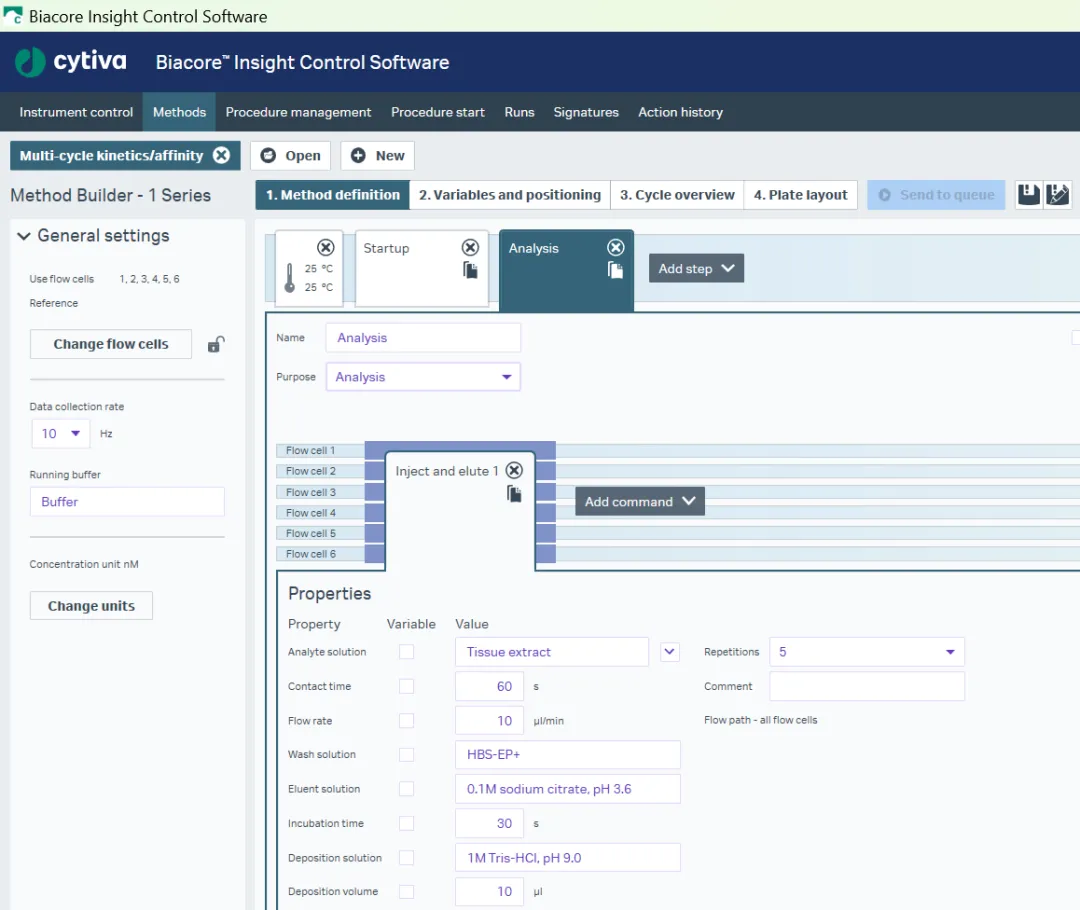Click the padlock icon beside Change flow cells
This screenshot has height=910, width=1080.
point(215,345)
